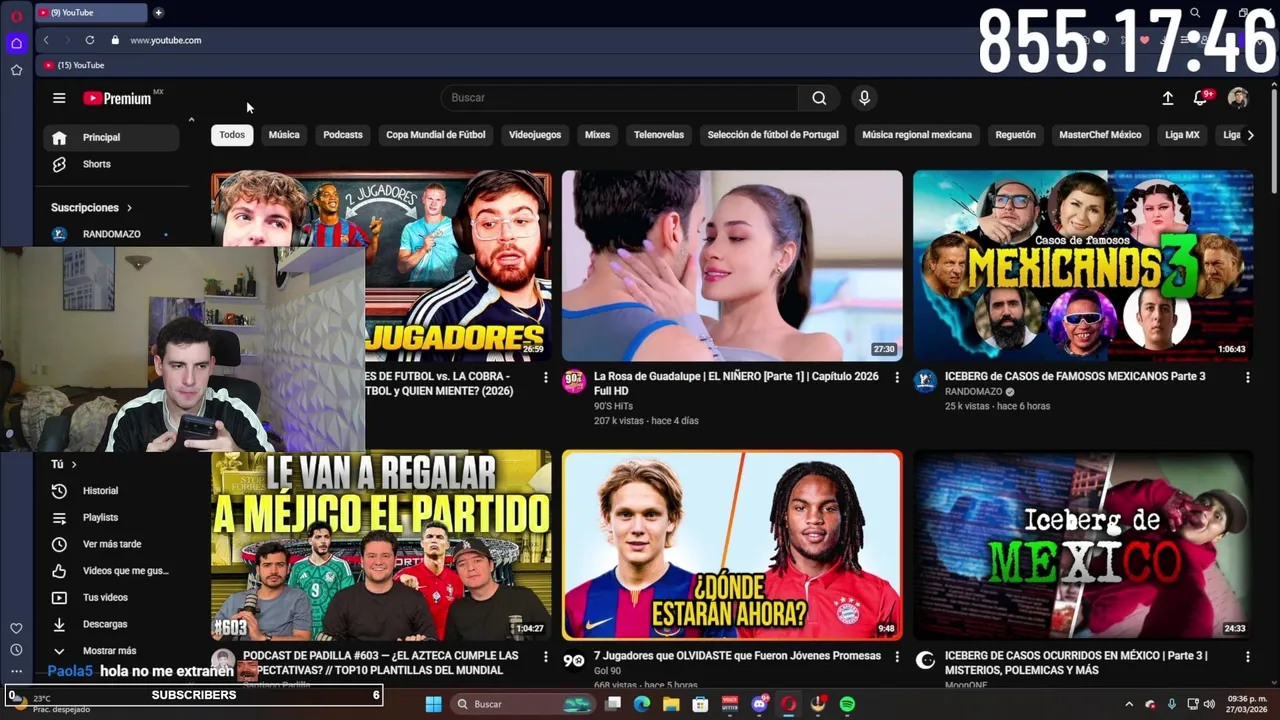
Task: Start voice search with the microphone
Action: (864, 98)
